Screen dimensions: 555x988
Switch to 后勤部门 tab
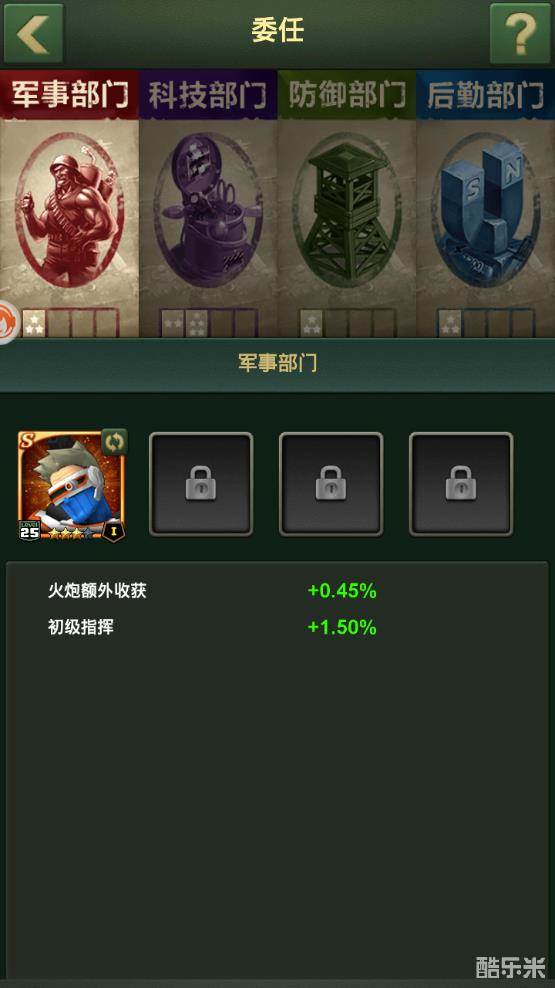coord(486,95)
